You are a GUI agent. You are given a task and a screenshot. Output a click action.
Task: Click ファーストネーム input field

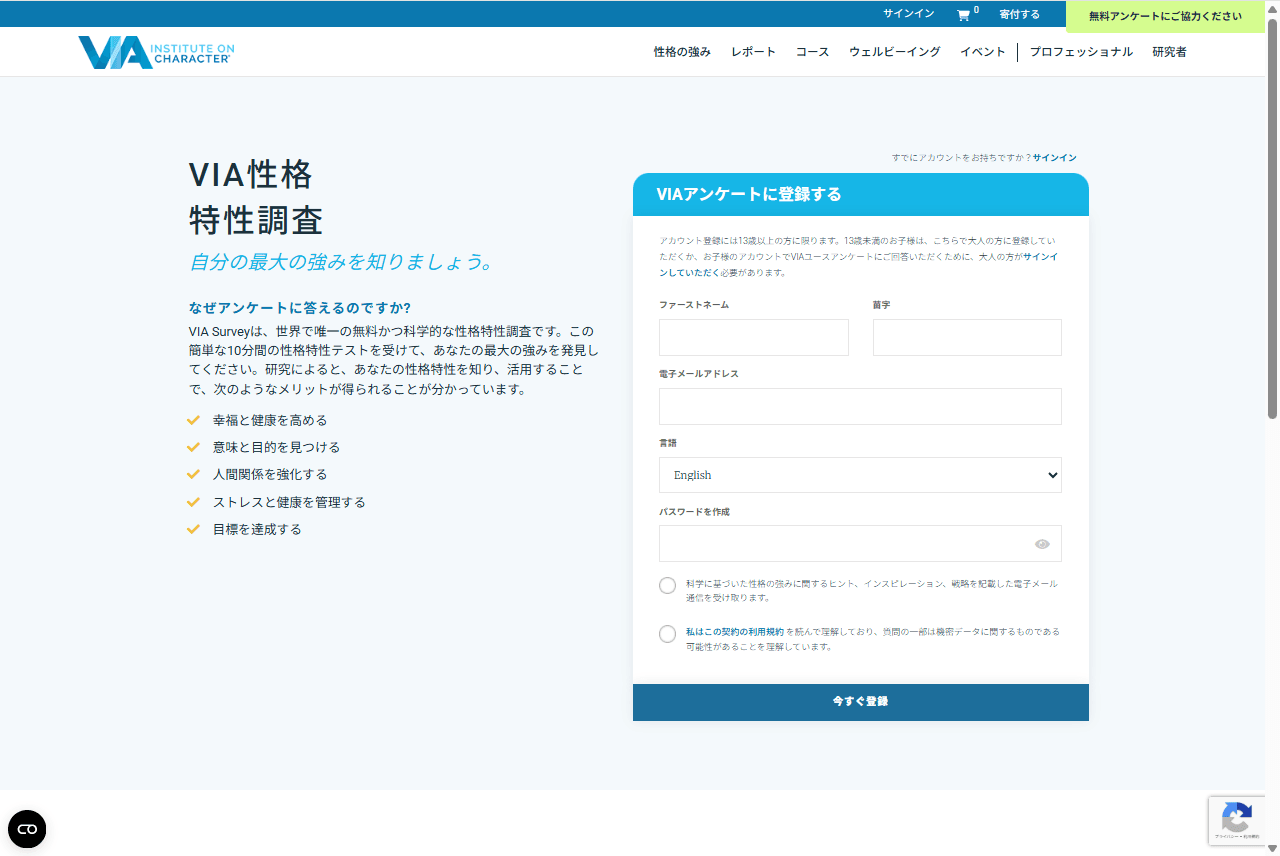click(x=753, y=338)
